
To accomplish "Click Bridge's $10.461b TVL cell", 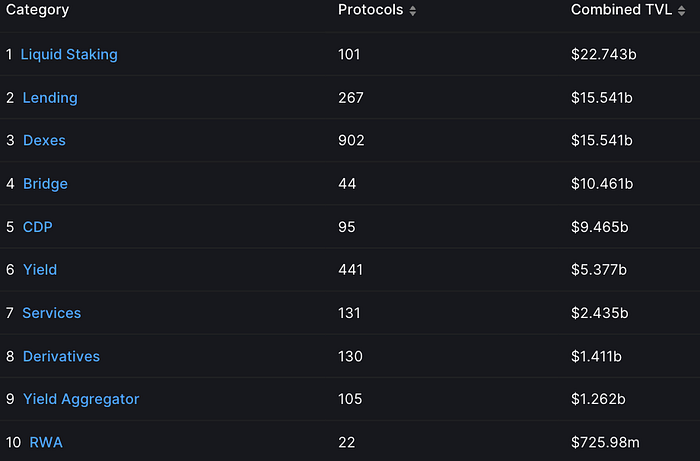I will coord(602,184).
